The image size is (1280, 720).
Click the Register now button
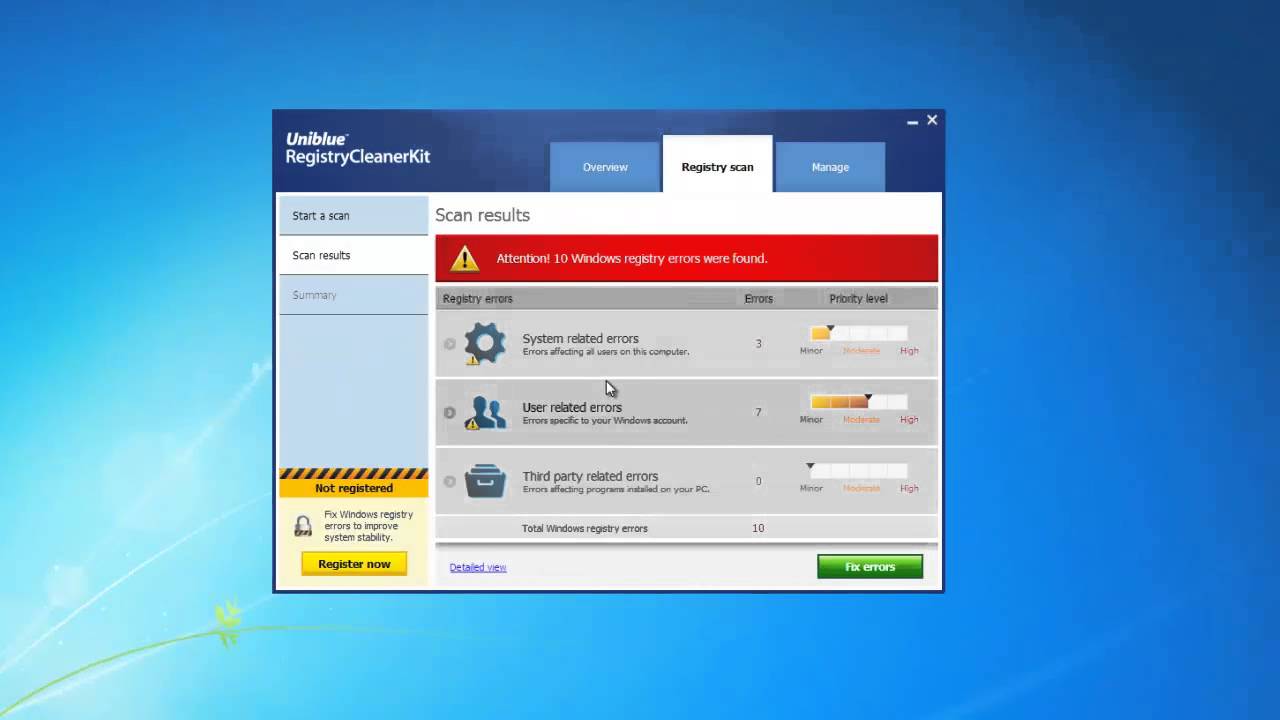(x=354, y=564)
